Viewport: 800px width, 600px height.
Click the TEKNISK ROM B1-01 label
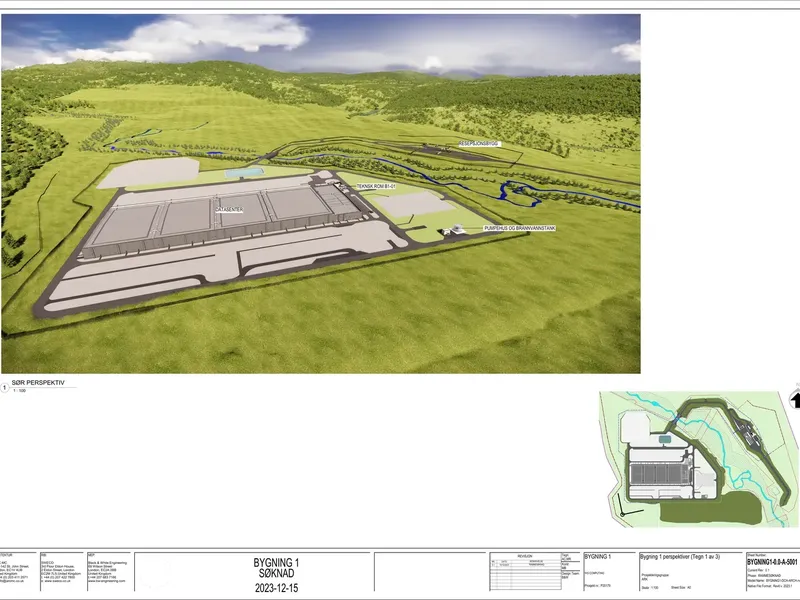coord(376,187)
